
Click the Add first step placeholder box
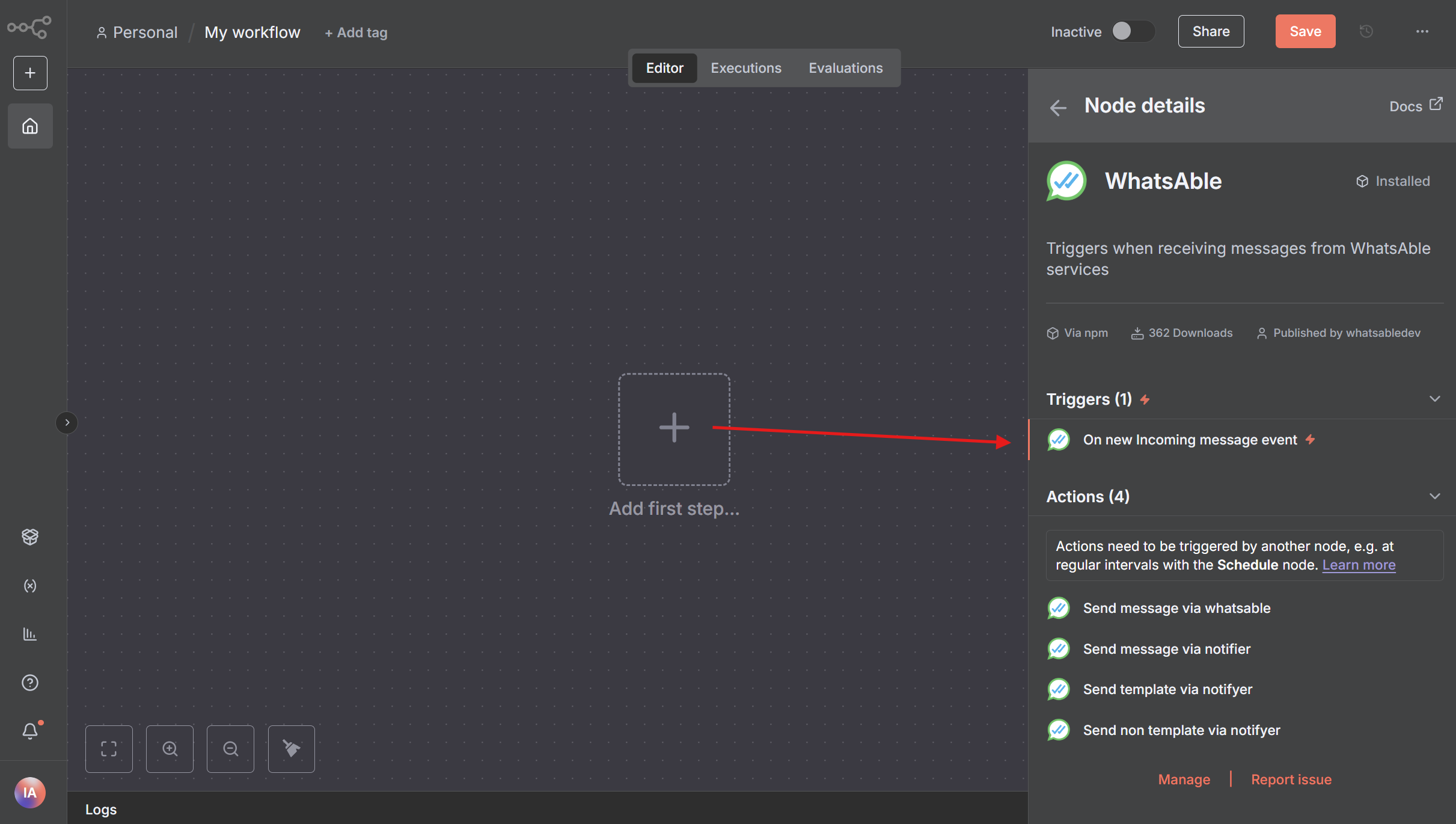tap(674, 429)
